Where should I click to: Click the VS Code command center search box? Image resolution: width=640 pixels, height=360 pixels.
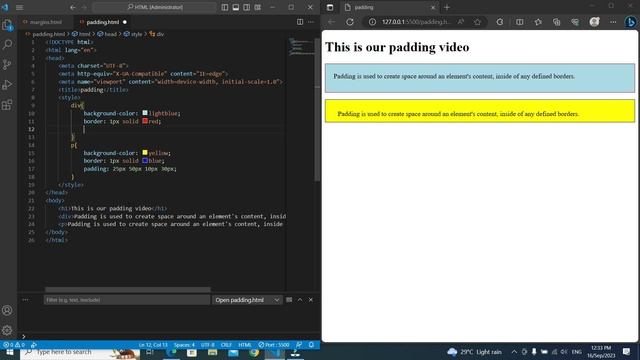point(154,7)
